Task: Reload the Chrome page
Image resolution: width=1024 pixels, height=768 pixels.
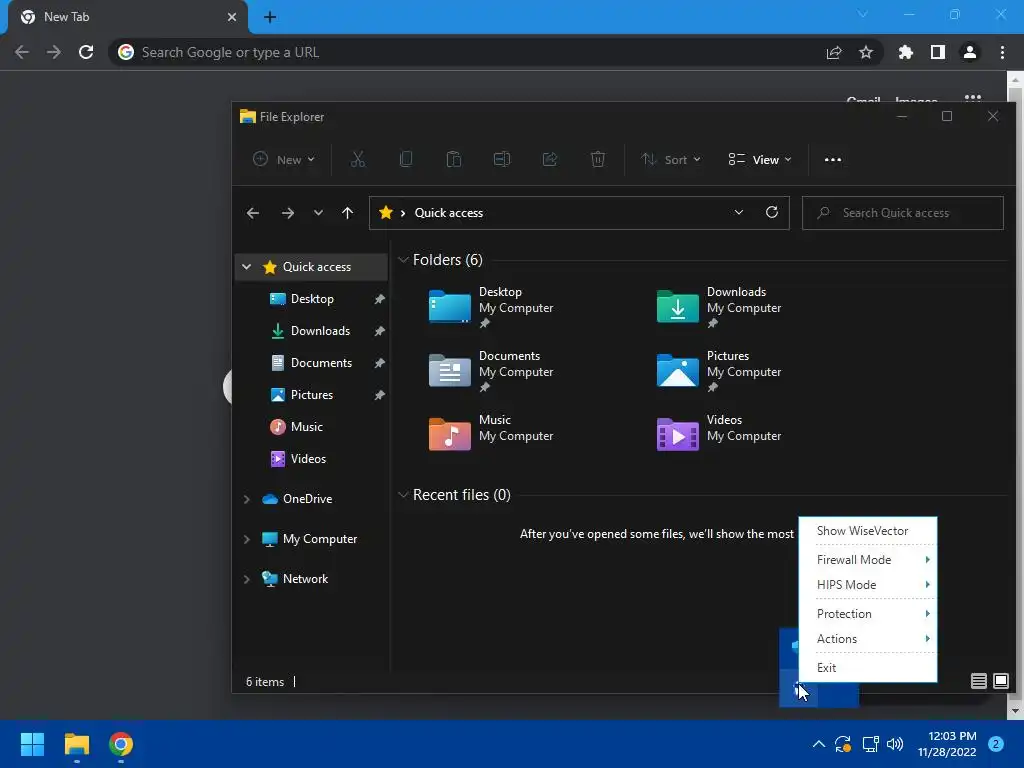Action: [x=86, y=52]
